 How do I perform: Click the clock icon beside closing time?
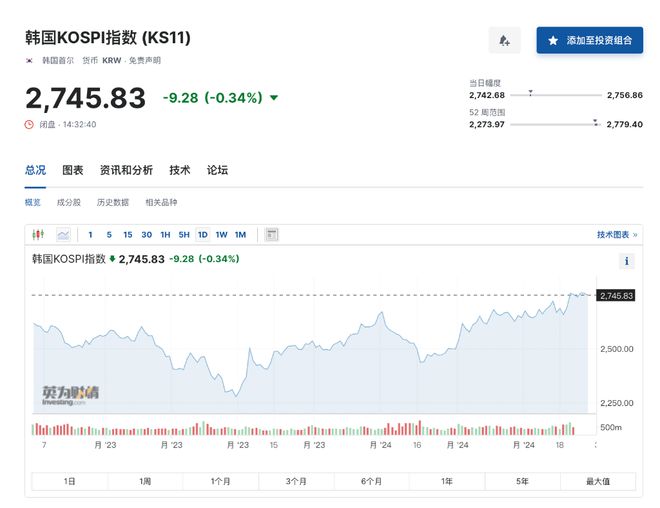(29, 124)
